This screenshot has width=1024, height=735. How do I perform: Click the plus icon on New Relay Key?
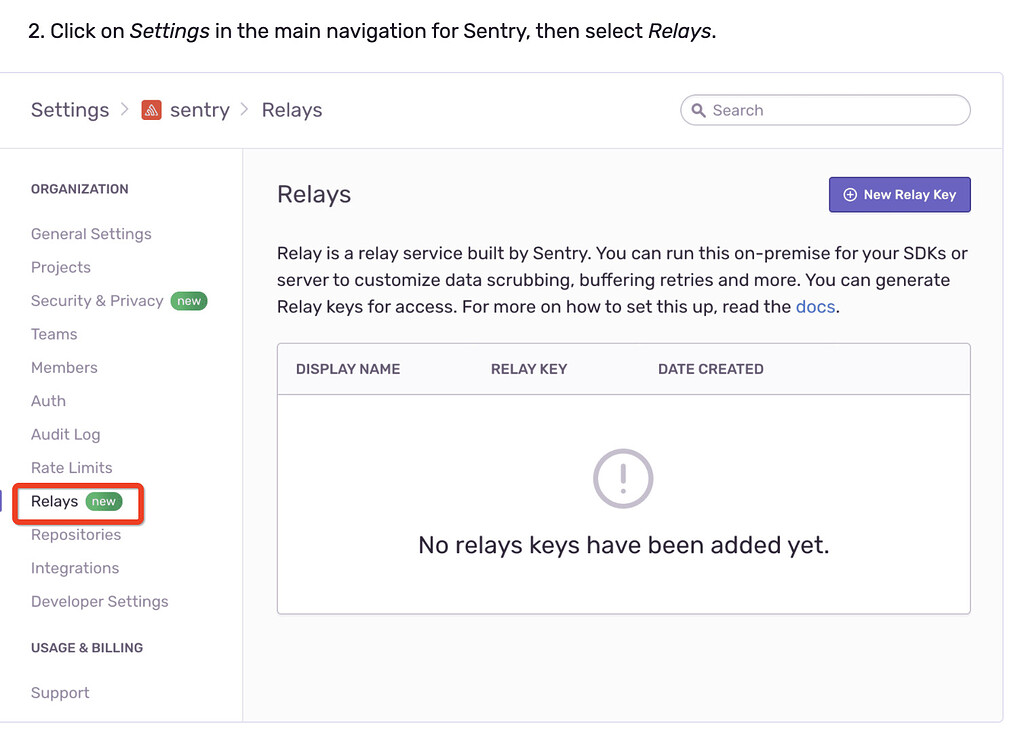(852, 194)
